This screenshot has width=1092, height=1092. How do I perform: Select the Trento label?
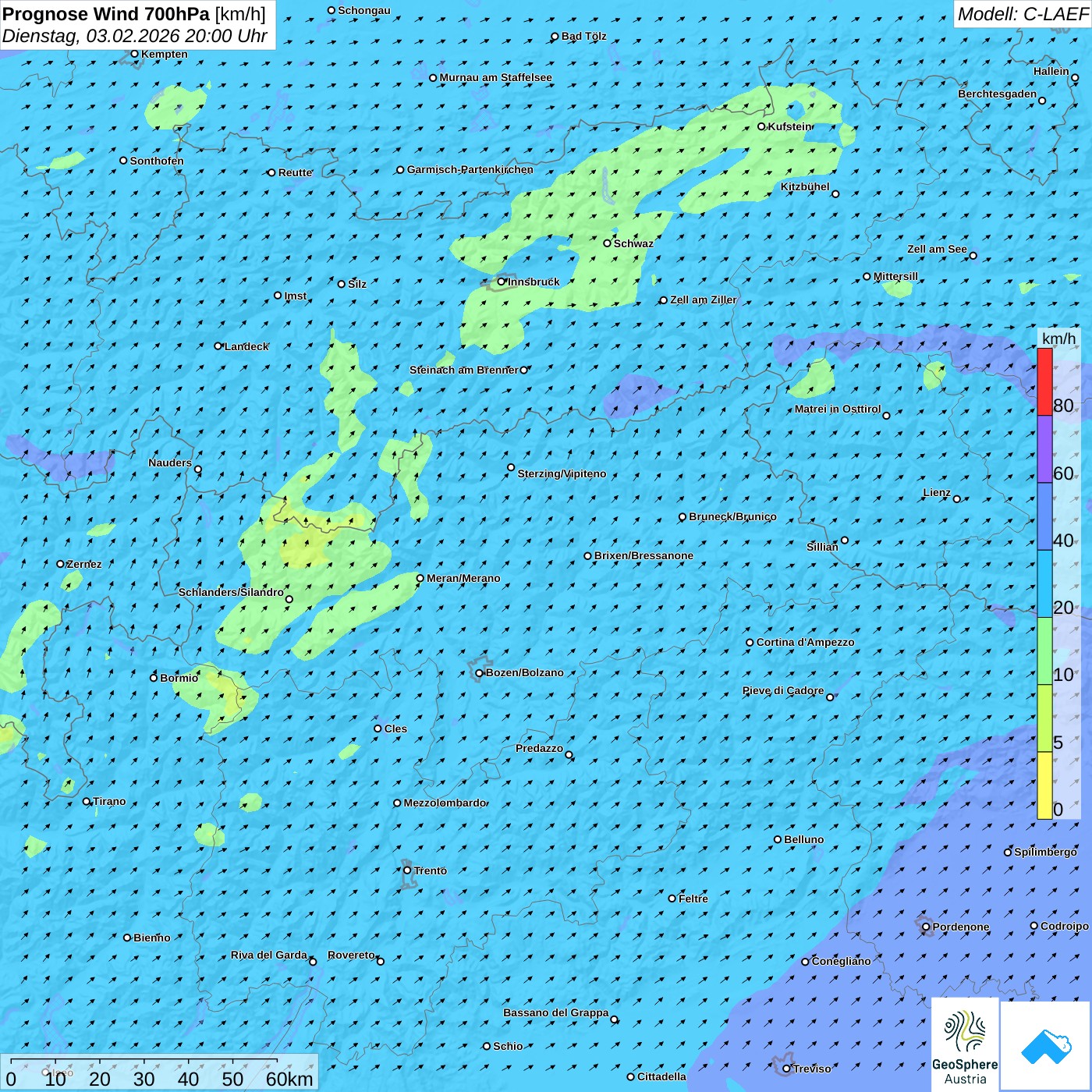point(431,870)
